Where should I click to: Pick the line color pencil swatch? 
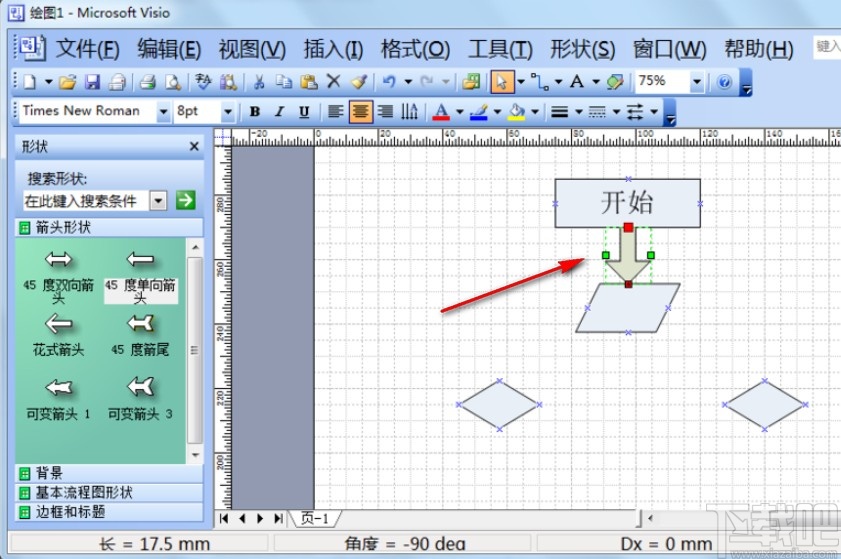click(x=478, y=112)
